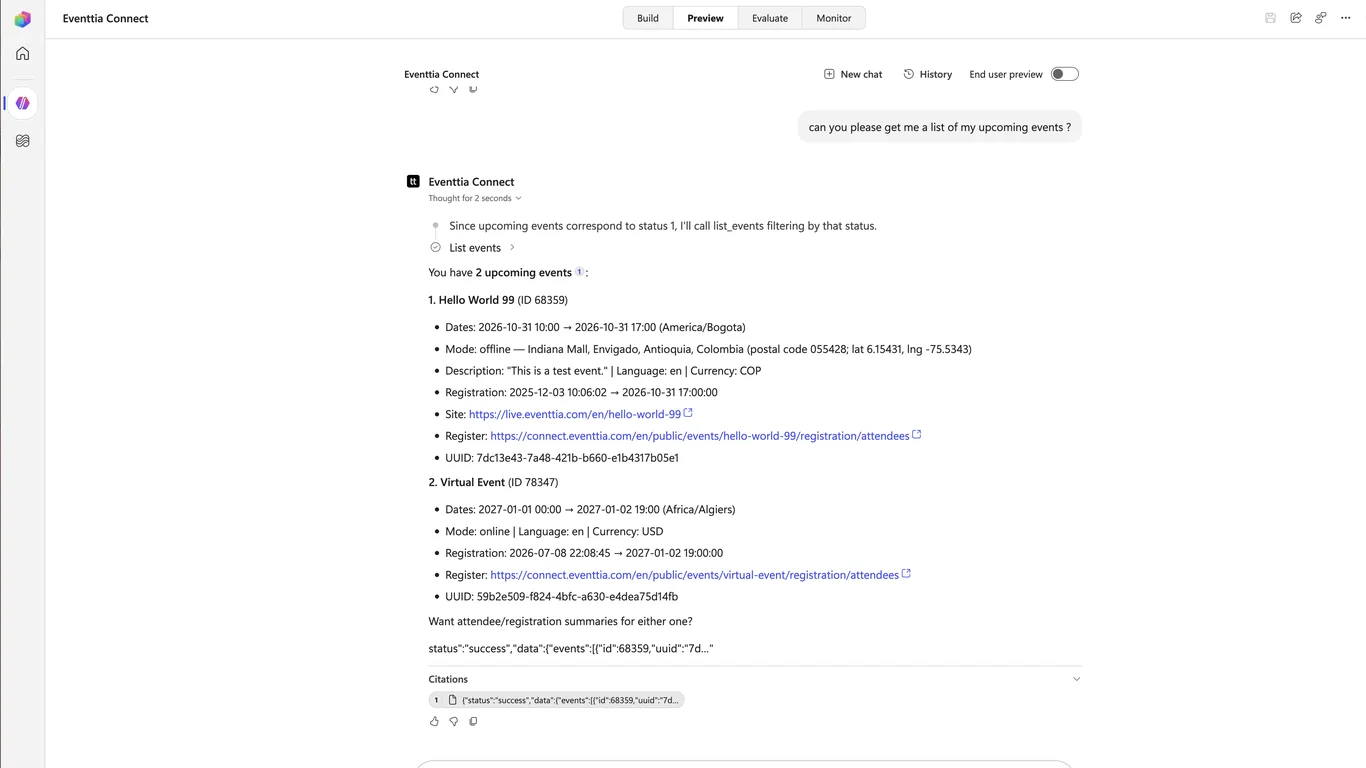
Task: Go to Home in the left sidebar
Action: coord(22,54)
